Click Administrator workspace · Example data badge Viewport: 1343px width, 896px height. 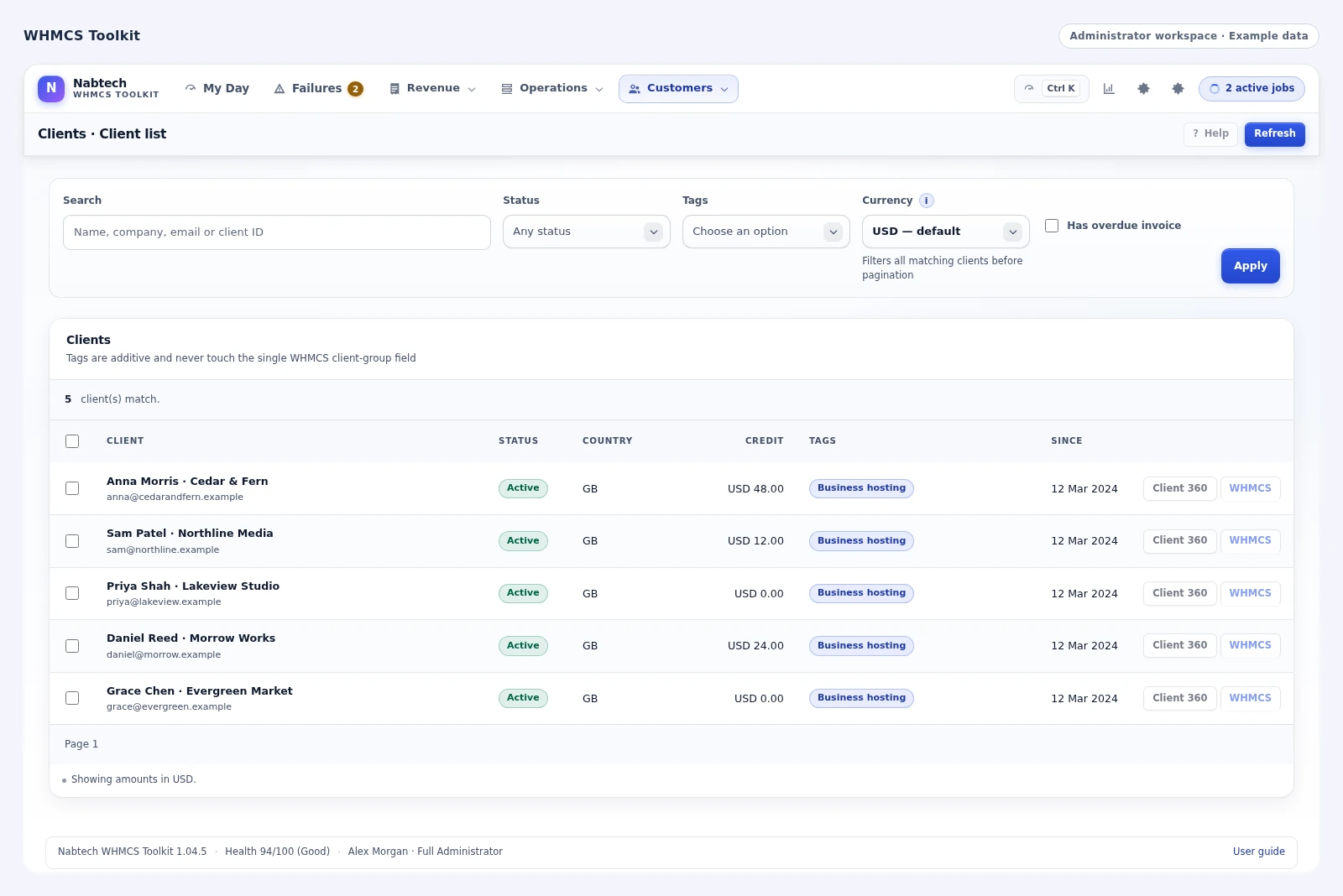pos(1189,36)
